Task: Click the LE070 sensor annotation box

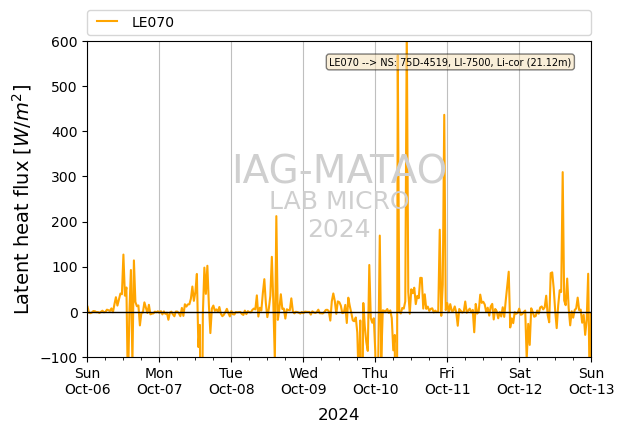Action: (450, 62)
